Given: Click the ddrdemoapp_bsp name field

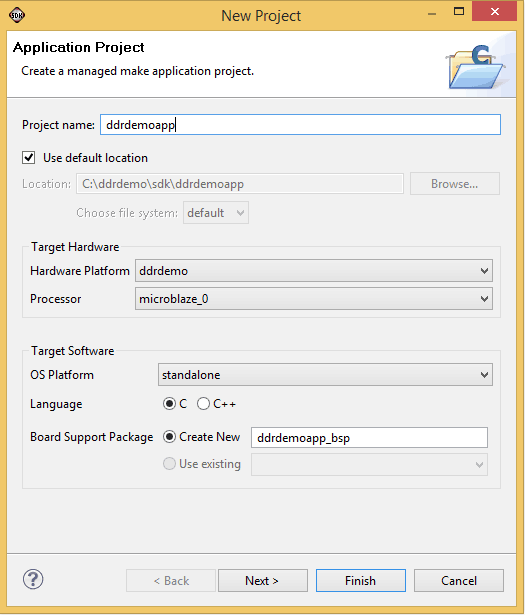Looking at the screenshot, I should (x=369, y=438).
